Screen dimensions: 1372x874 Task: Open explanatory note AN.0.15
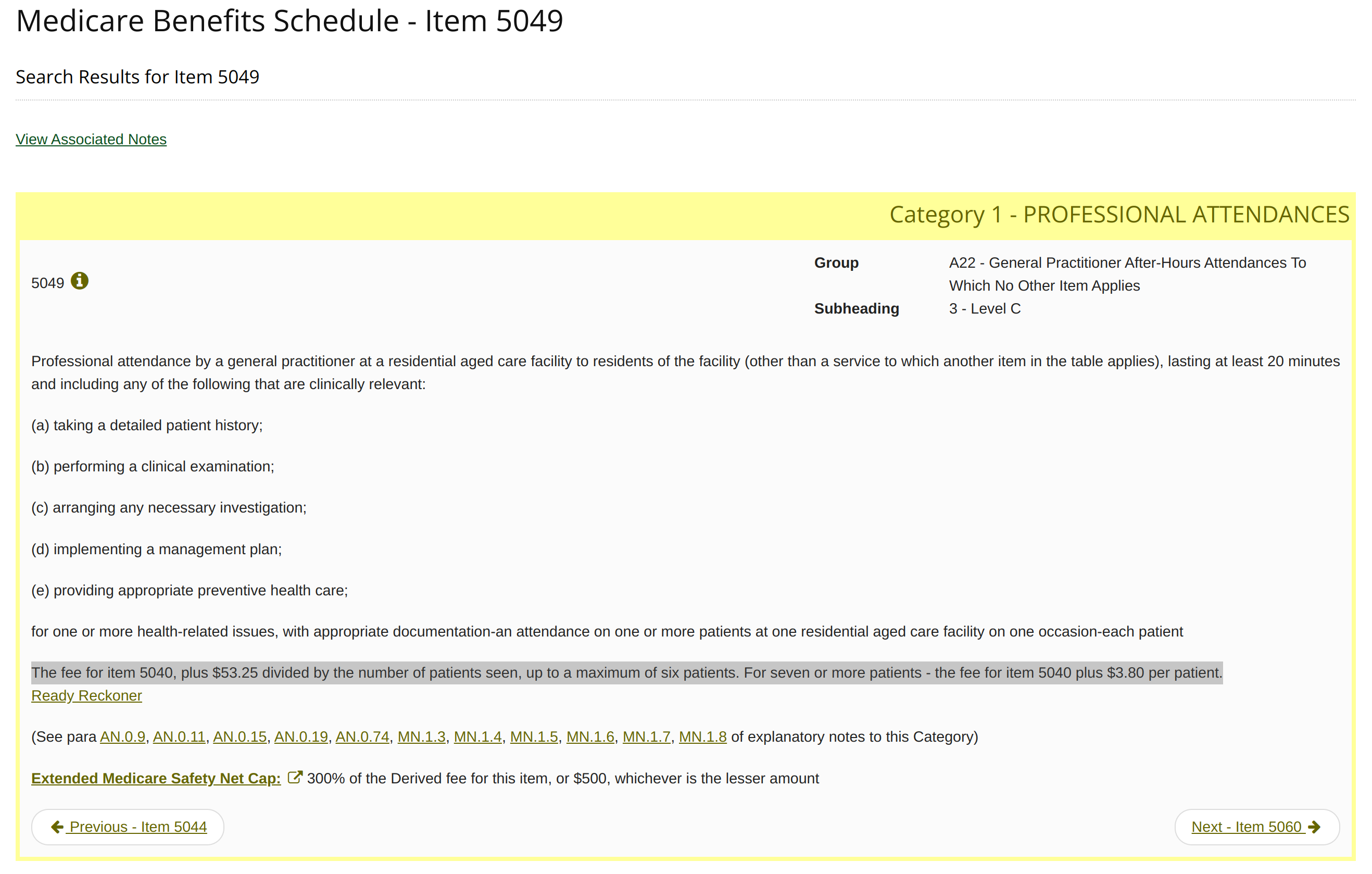[x=240, y=736]
